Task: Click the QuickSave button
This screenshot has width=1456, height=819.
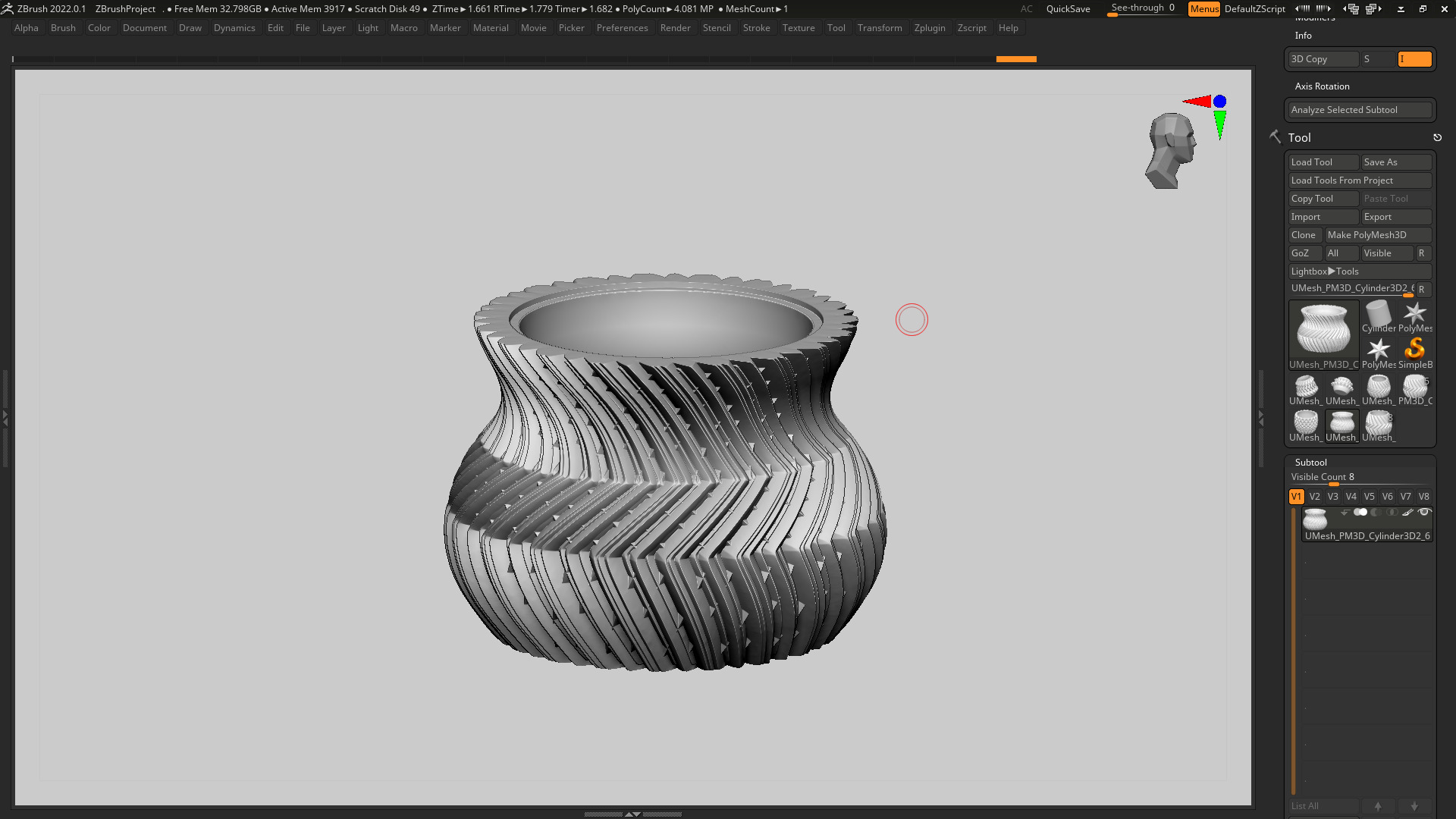Action: click(x=1068, y=8)
